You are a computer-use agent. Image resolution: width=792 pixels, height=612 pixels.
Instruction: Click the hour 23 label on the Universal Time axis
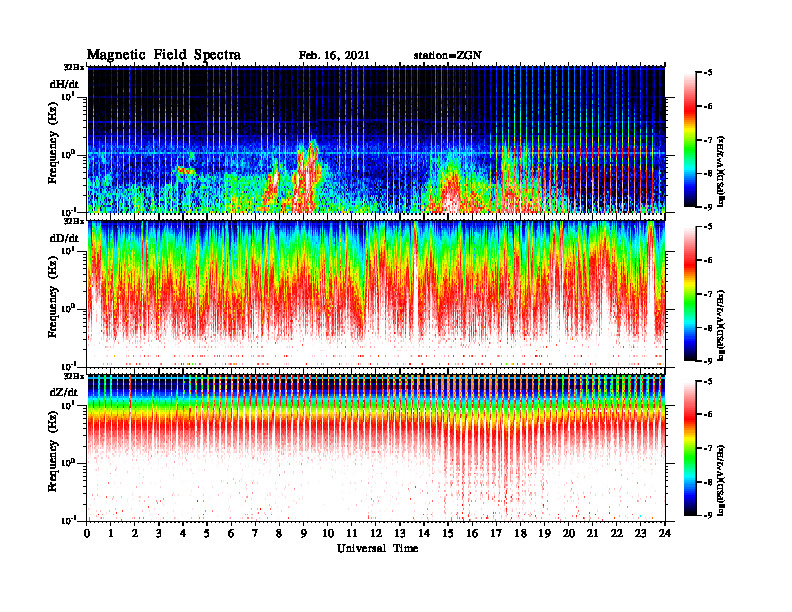[640, 534]
